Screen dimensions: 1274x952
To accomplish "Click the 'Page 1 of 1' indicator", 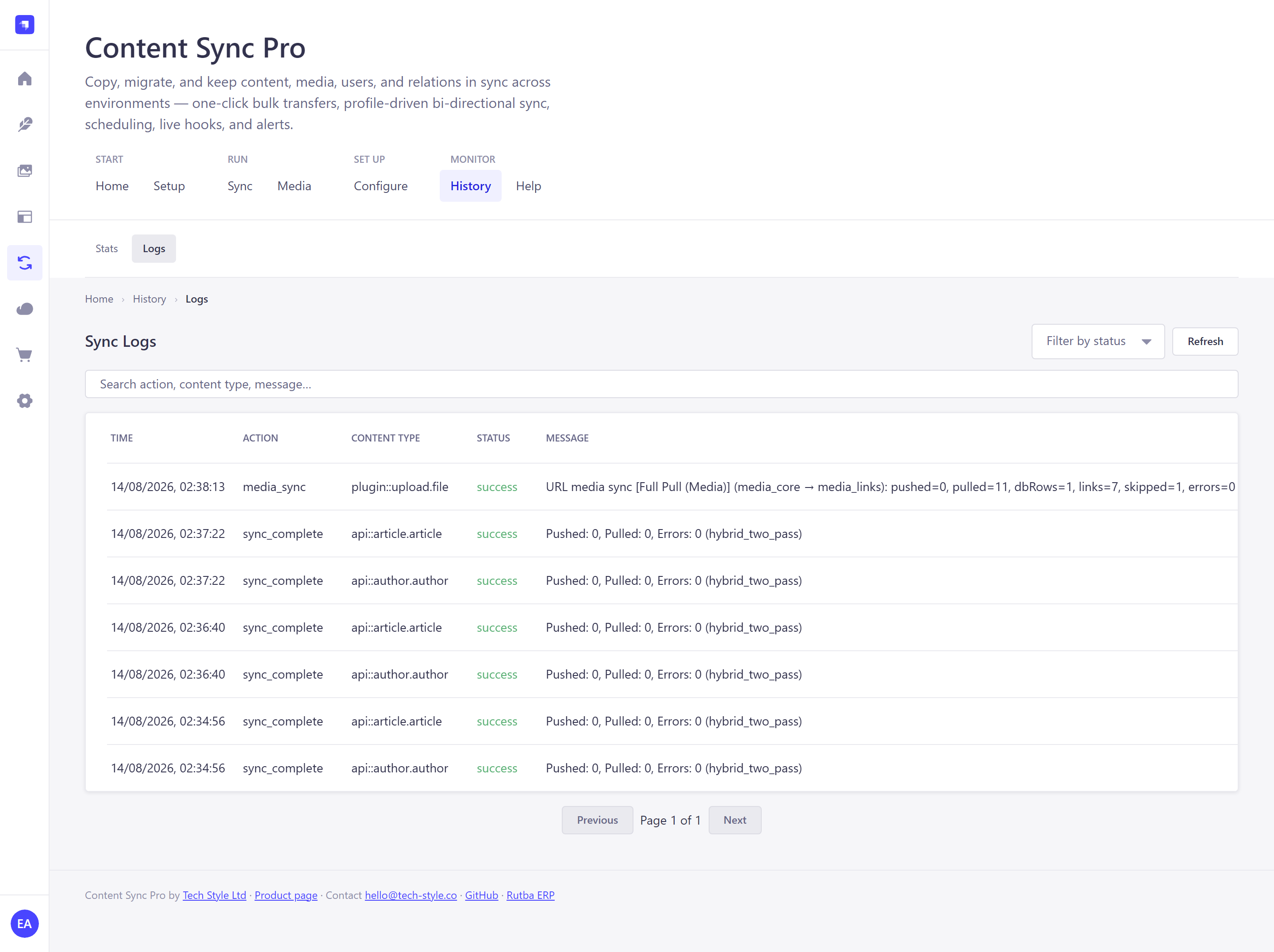I will tap(671, 821).
